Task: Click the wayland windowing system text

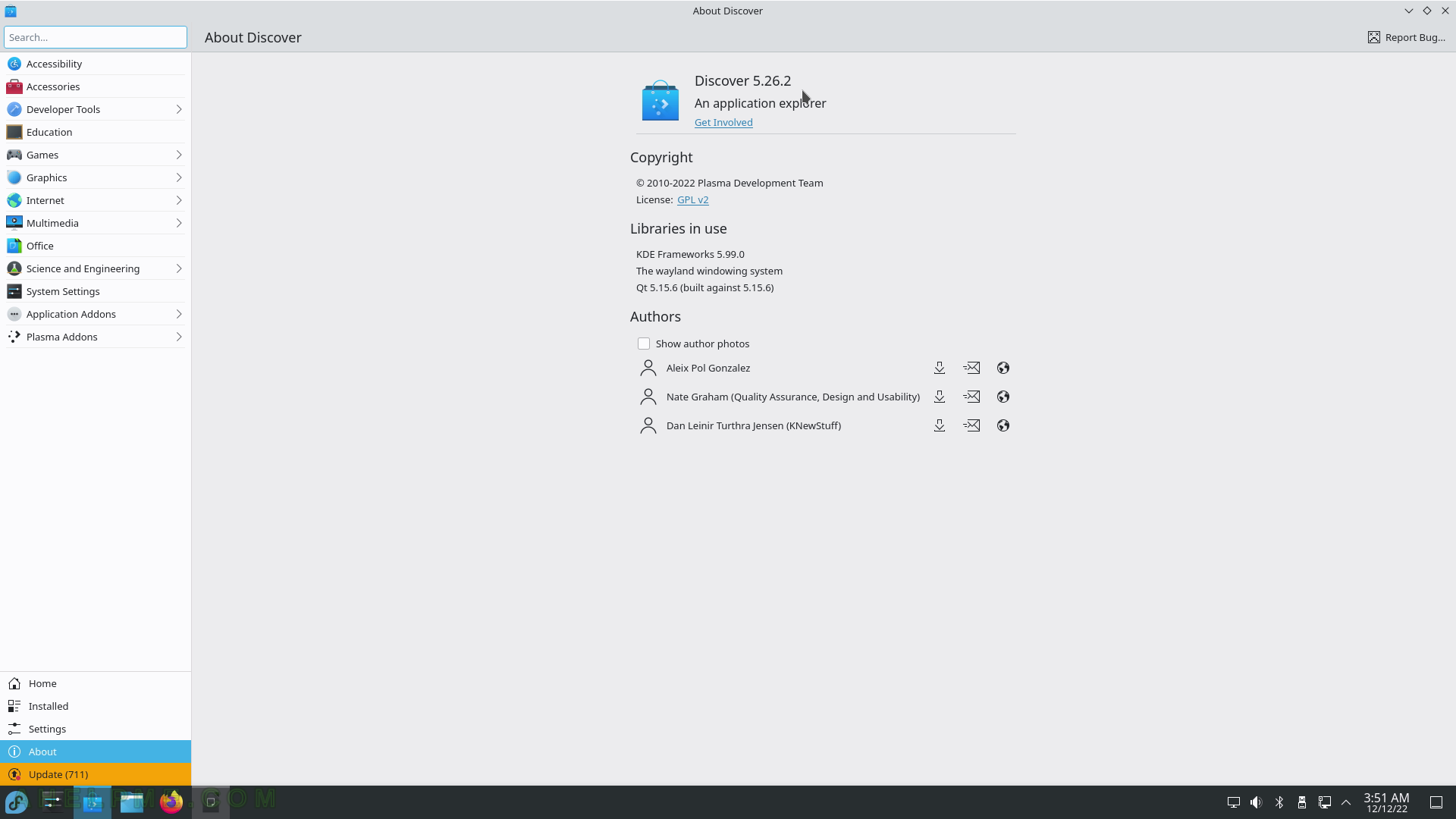Action: pos(709,271)
